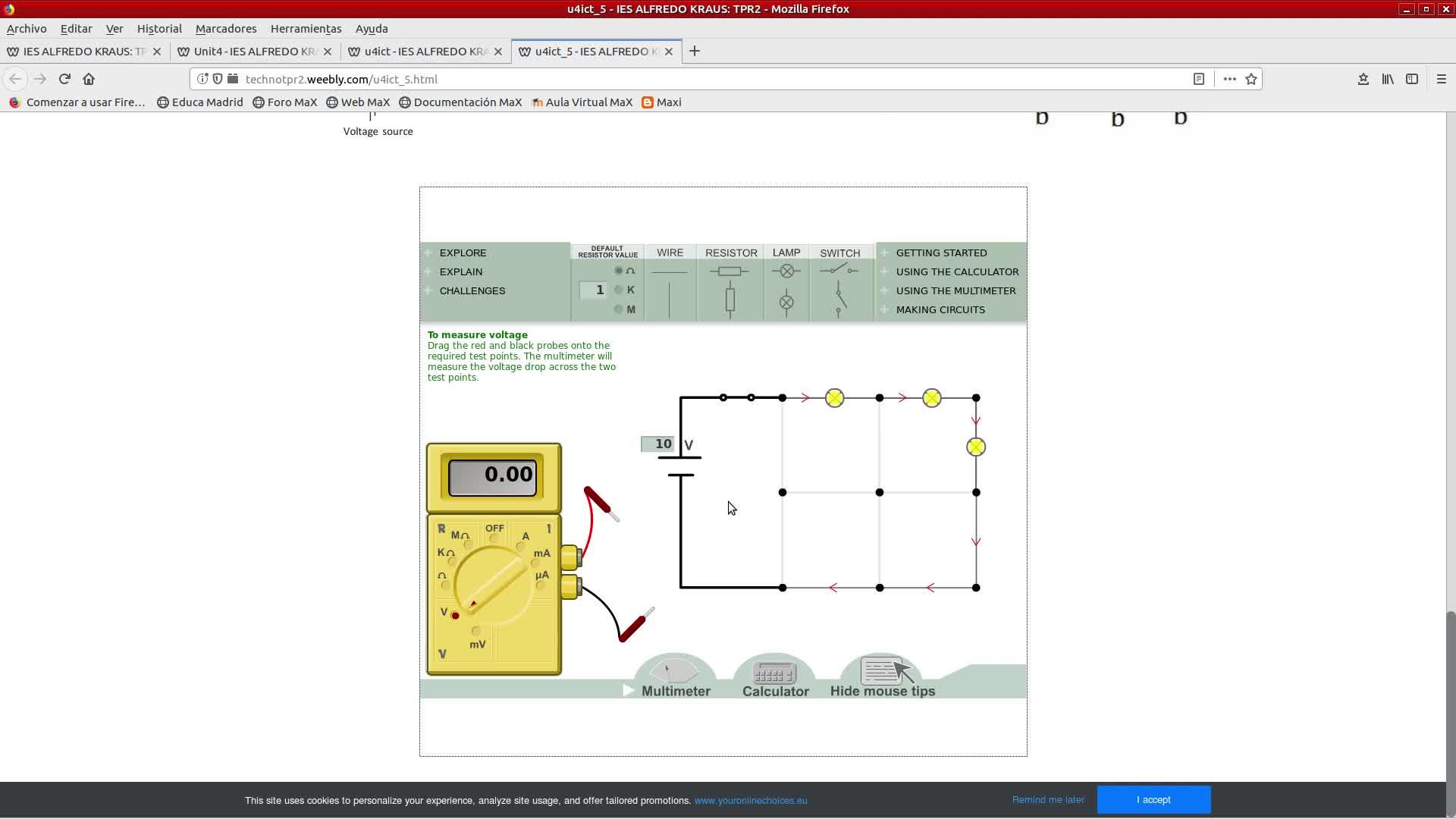
Task: Pick the vertical lamp component
Action: click(786, 303)
